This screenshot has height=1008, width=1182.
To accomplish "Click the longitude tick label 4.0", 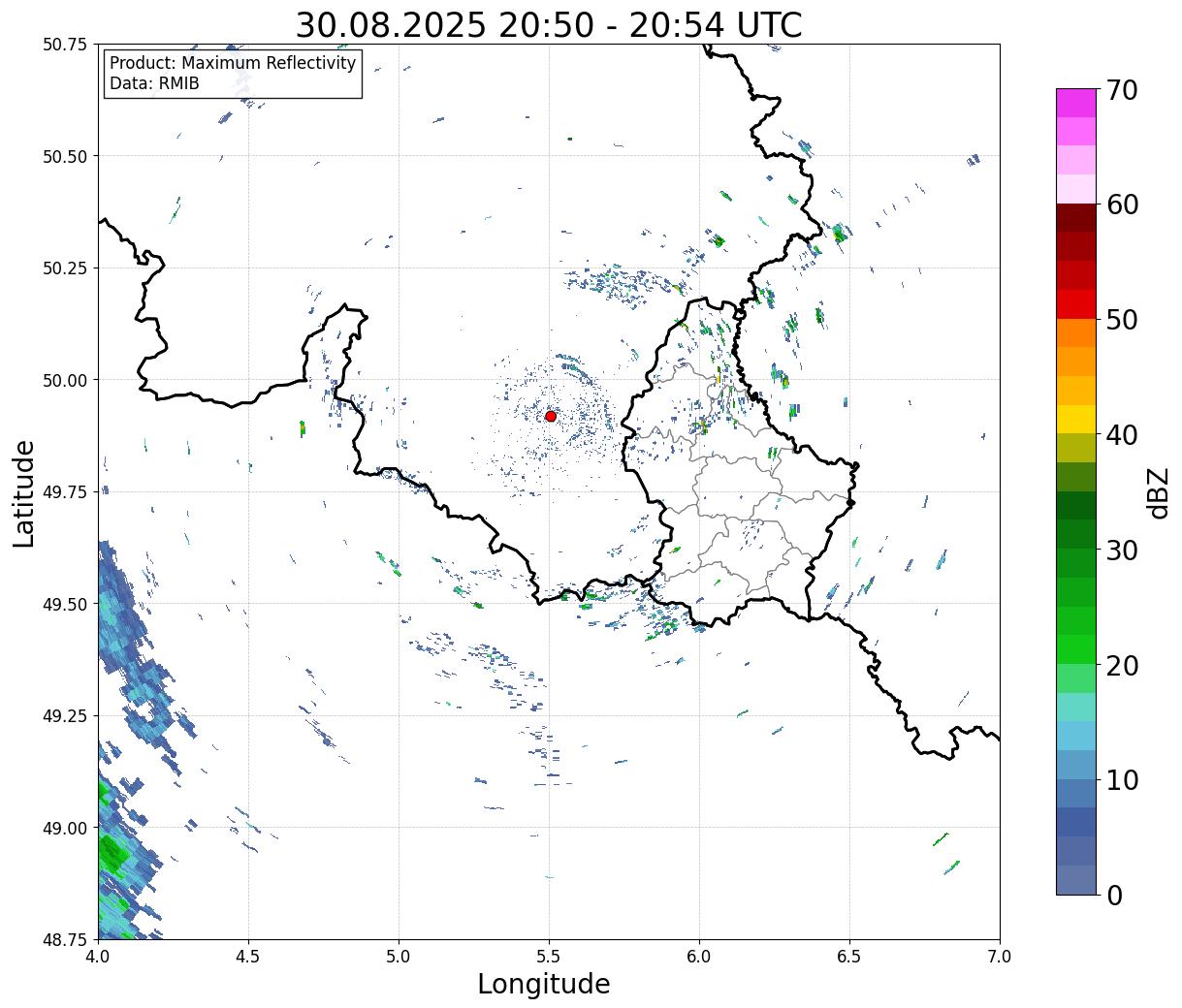I will 98,957.
